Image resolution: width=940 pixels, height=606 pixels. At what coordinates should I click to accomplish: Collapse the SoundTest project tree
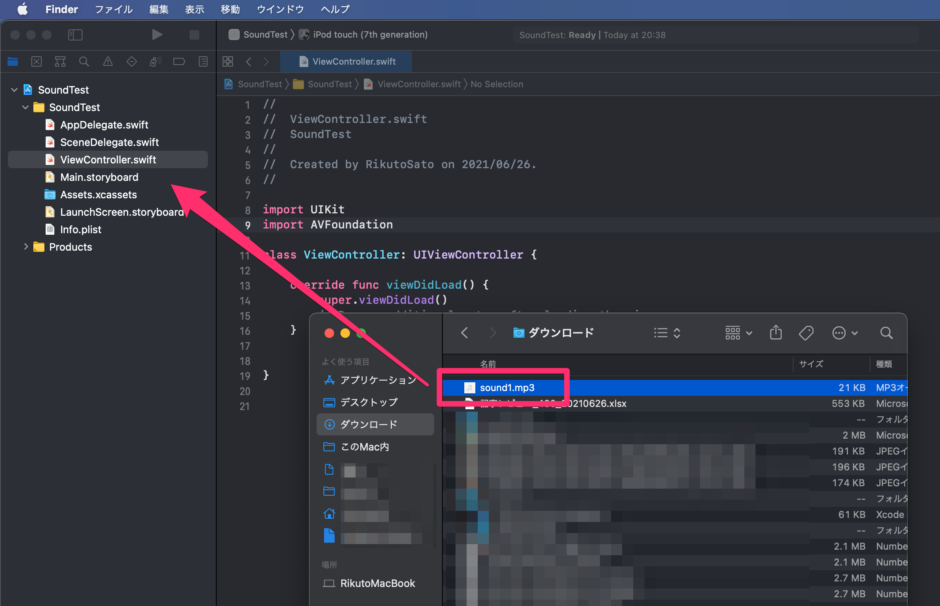click(x=14, y=89)
